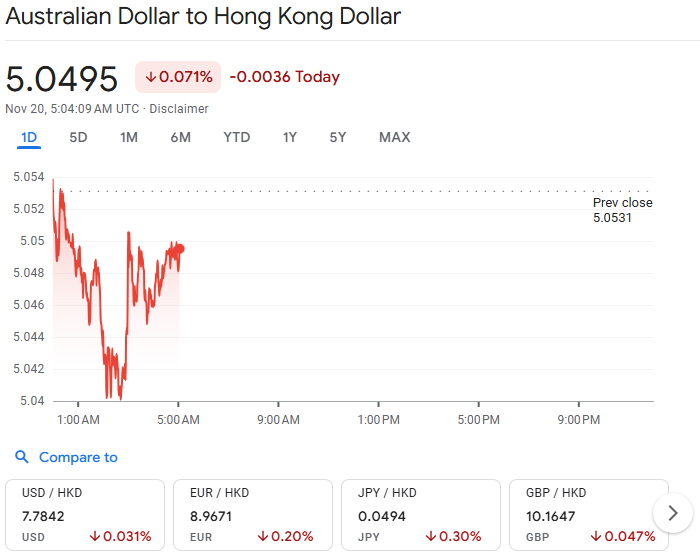The image size is (700, 560).
Task: Open the USD / HKD card
Action: (85, 515)
